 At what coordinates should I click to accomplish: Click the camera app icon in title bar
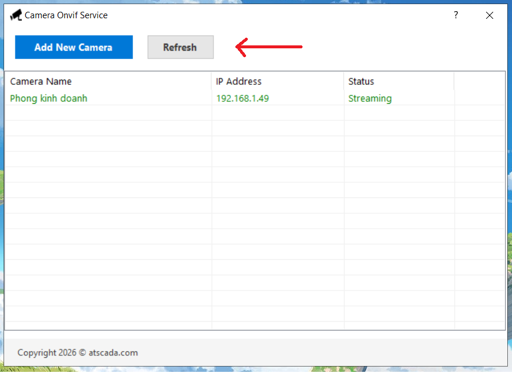click(16, 15)
